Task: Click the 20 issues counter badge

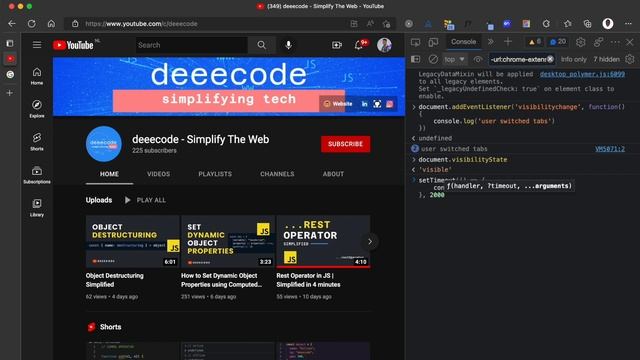Action: 558,42
